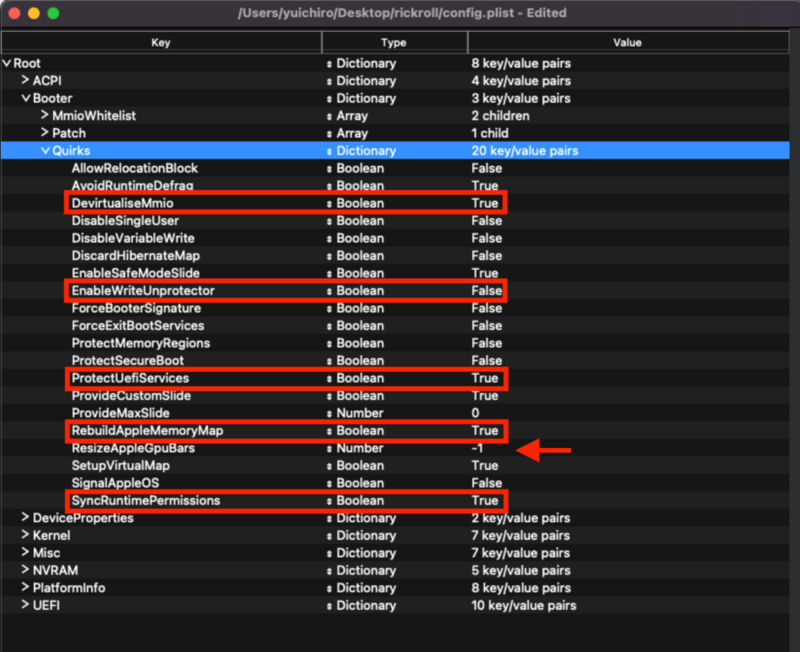
Task: Expand the DeviceProperties dictionary
Action: 25,517
